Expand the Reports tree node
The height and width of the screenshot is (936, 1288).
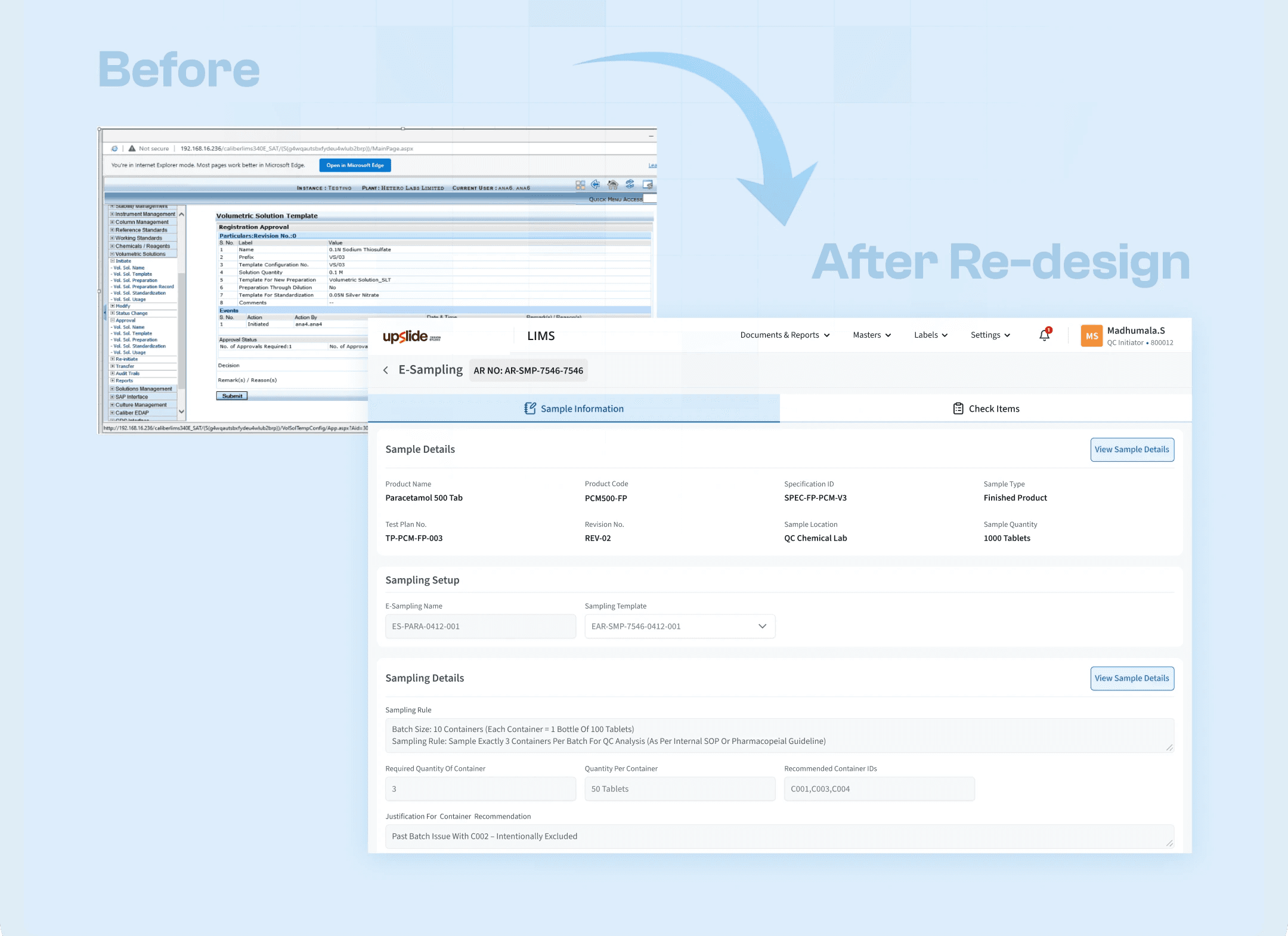coord(113,381)
